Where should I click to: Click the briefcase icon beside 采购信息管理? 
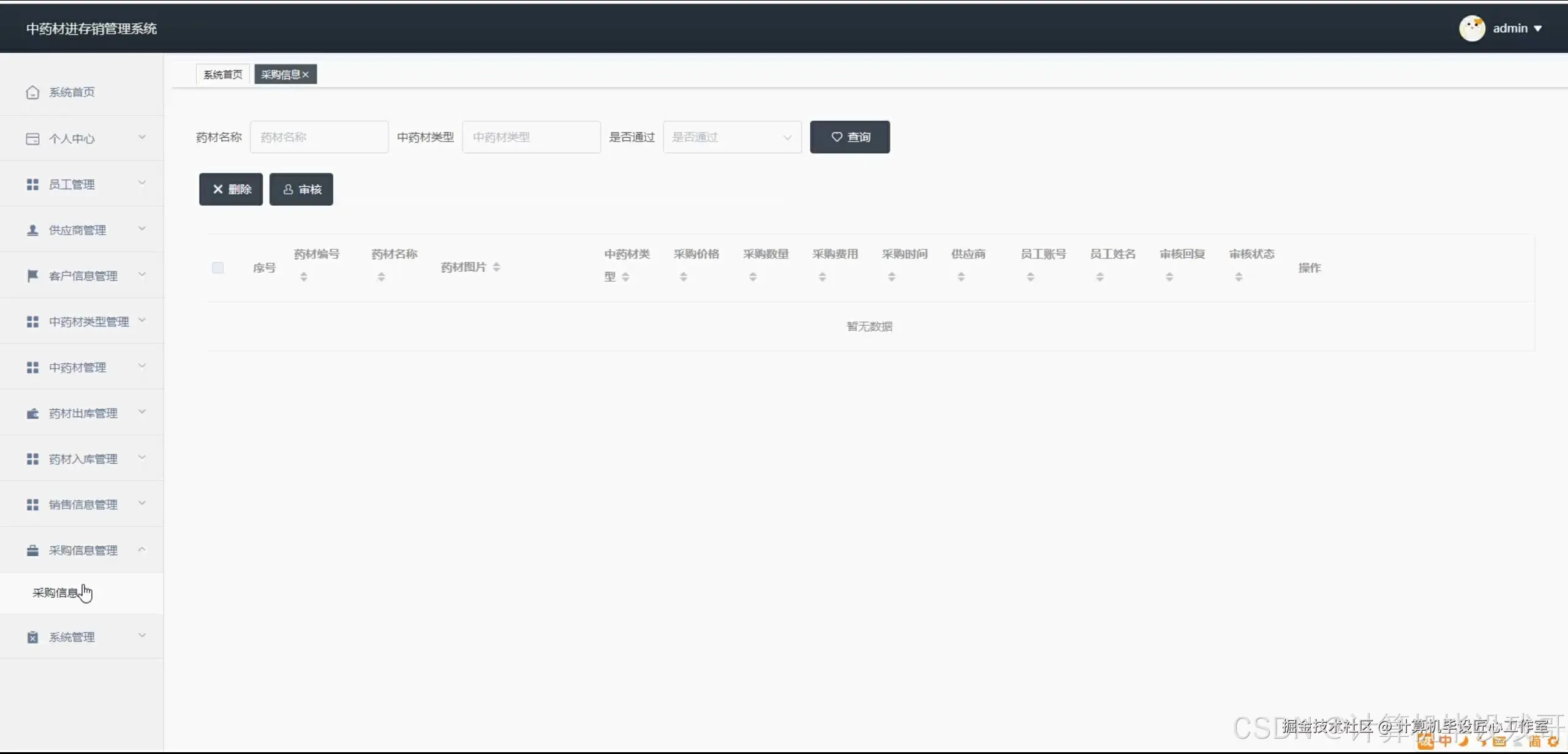32,551
